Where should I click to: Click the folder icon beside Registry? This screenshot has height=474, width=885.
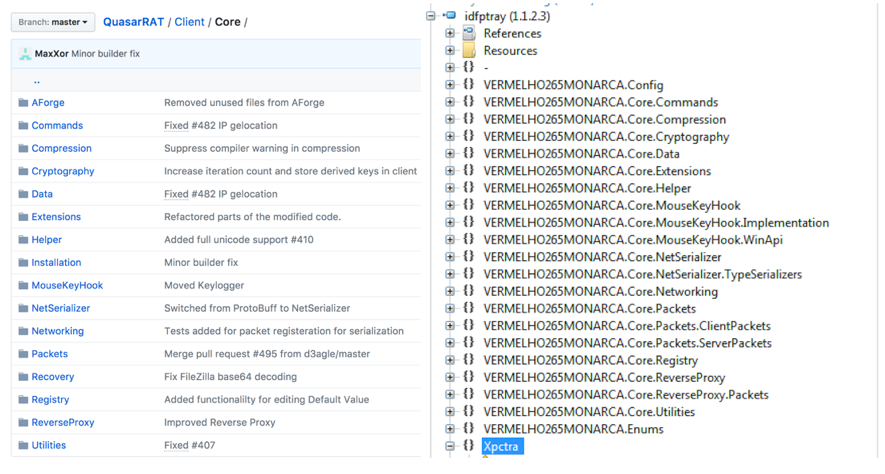coord(23,400)
